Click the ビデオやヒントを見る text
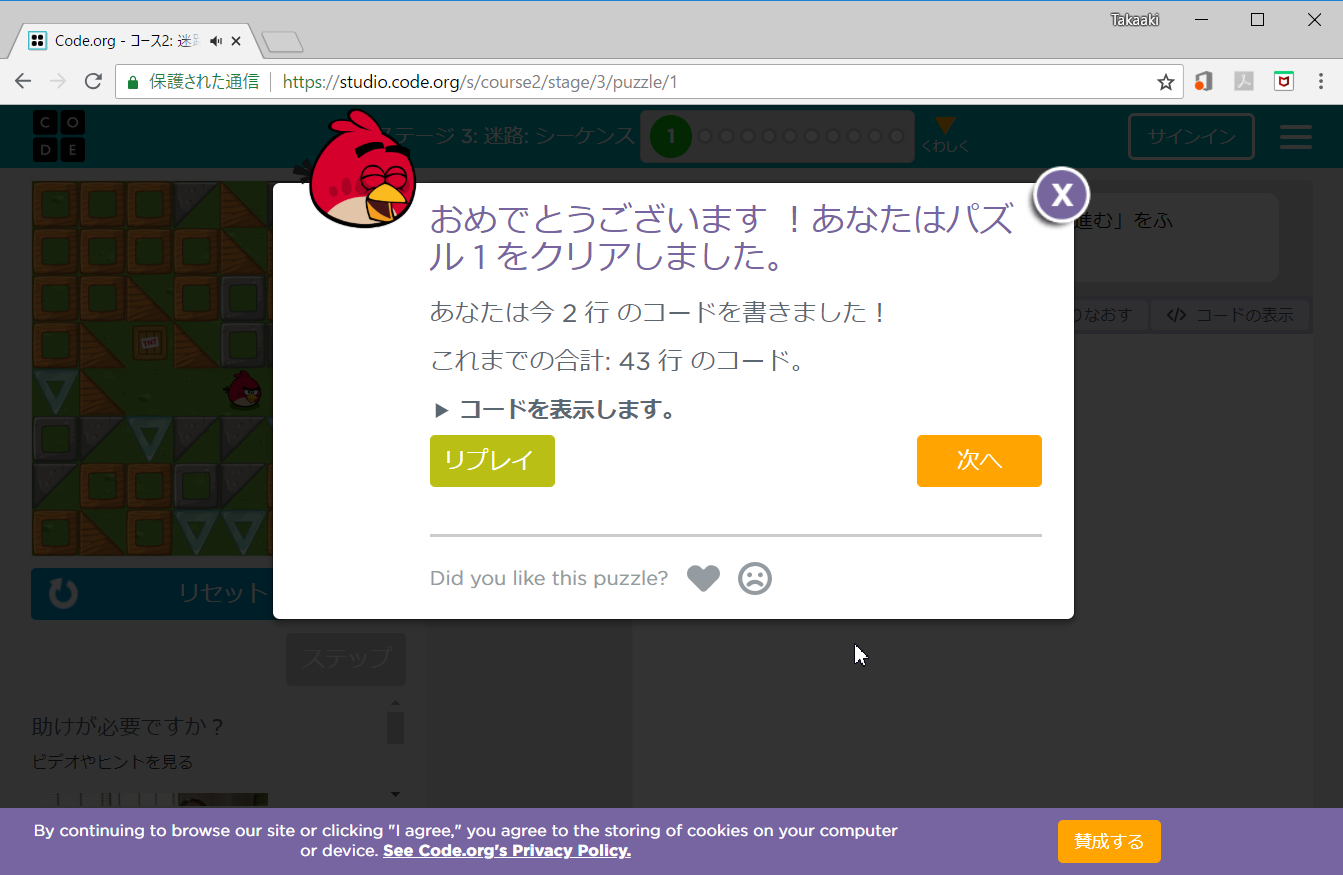 [x=112, y=762]
